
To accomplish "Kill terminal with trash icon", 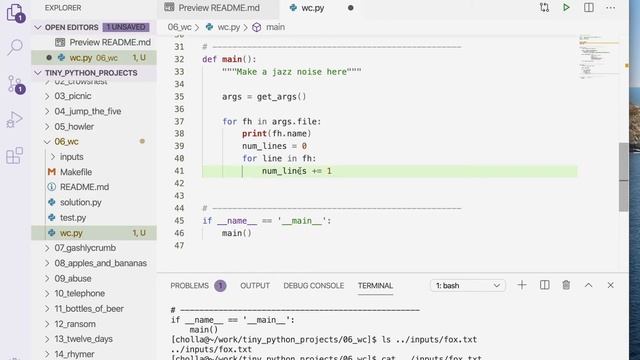I will pyautogui.click(x=566, y=285).
